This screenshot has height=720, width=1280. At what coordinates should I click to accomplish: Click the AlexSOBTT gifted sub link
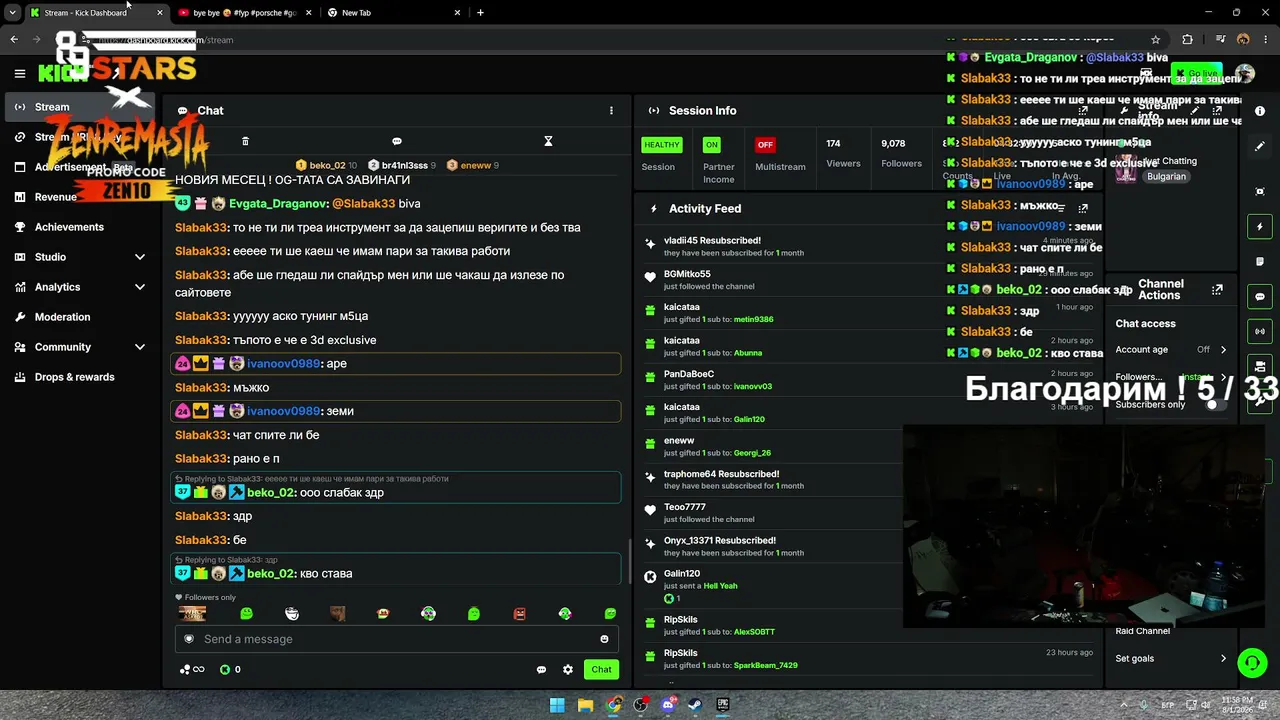coord(754,632)
